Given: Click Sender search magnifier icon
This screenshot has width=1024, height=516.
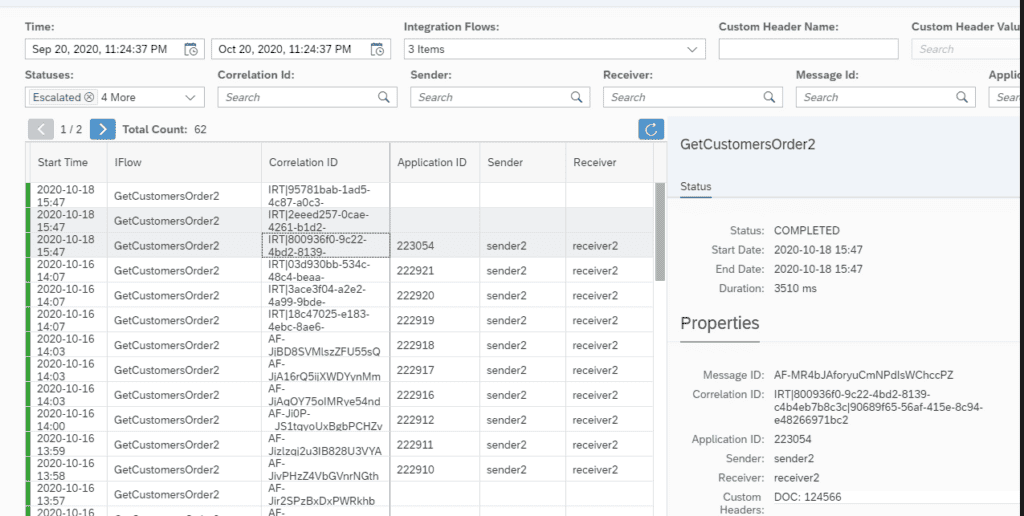Looking at the screenshot, I should coord(577,97).
